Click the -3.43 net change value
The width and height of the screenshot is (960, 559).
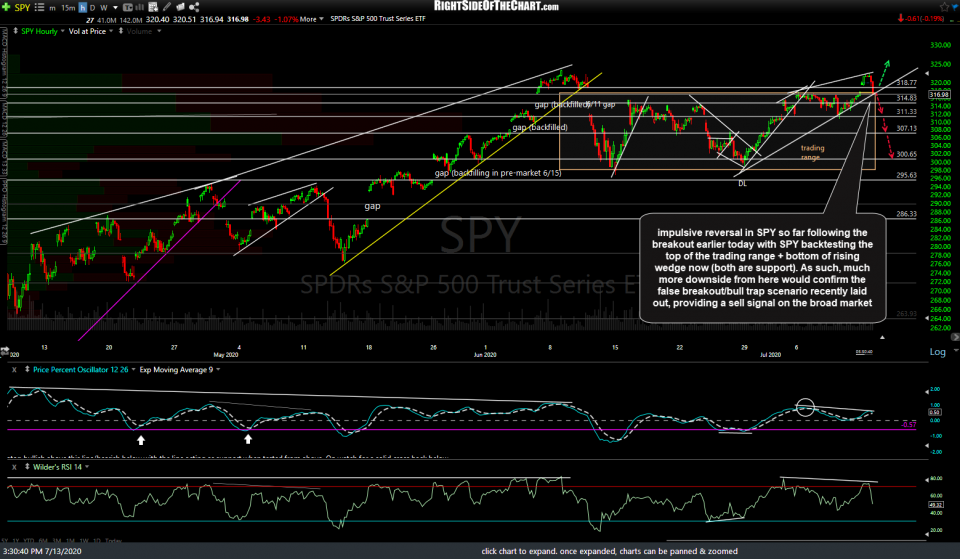pyautogui.click(x=262, y=19)
